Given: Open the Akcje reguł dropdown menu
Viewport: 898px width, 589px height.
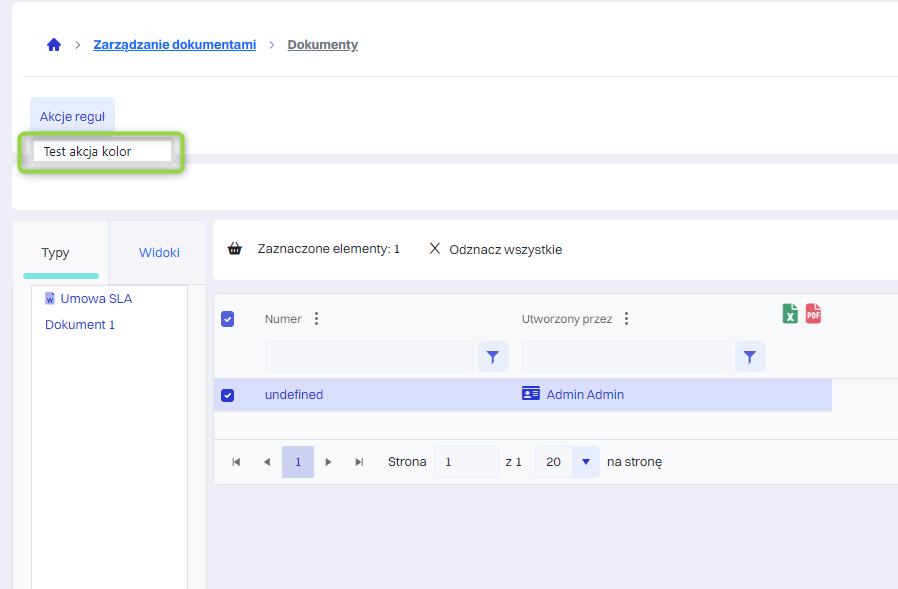Looking at the screenshot, I should tap(72, 116).
